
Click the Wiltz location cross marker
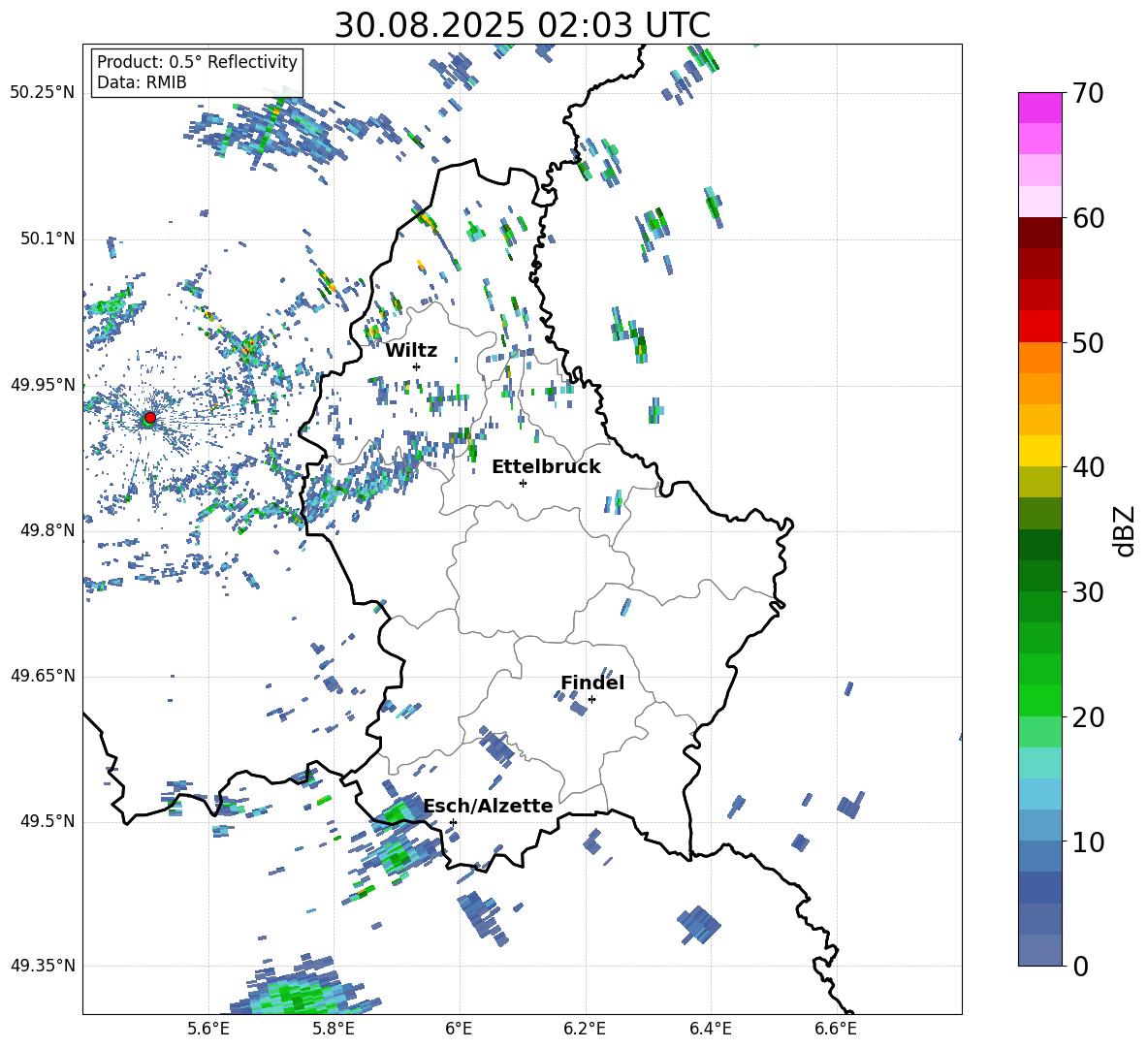pos(417,366)
